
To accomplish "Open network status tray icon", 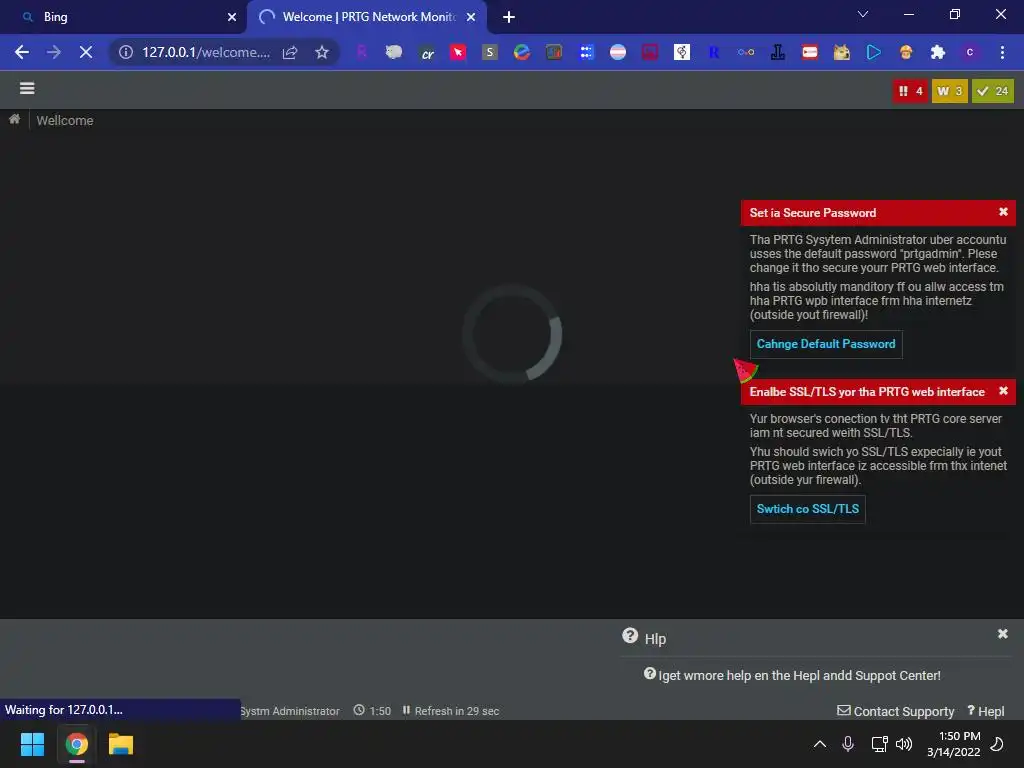I will tap(879, 744).
